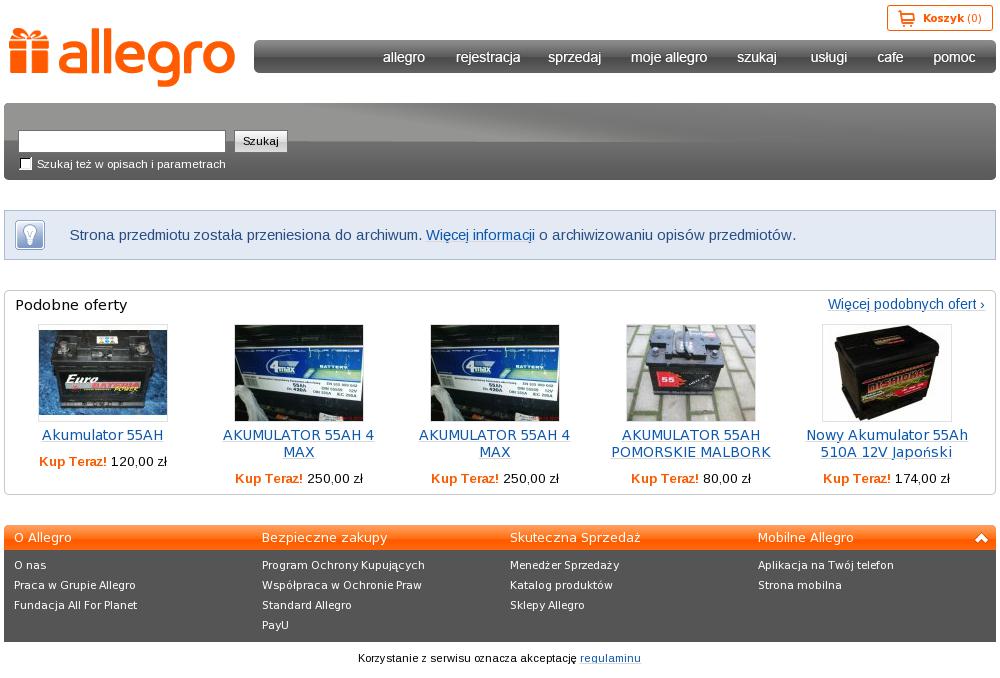Open pomoc help menu
The width and height of the screenshot is (1000, 678).
click(954, 57)
